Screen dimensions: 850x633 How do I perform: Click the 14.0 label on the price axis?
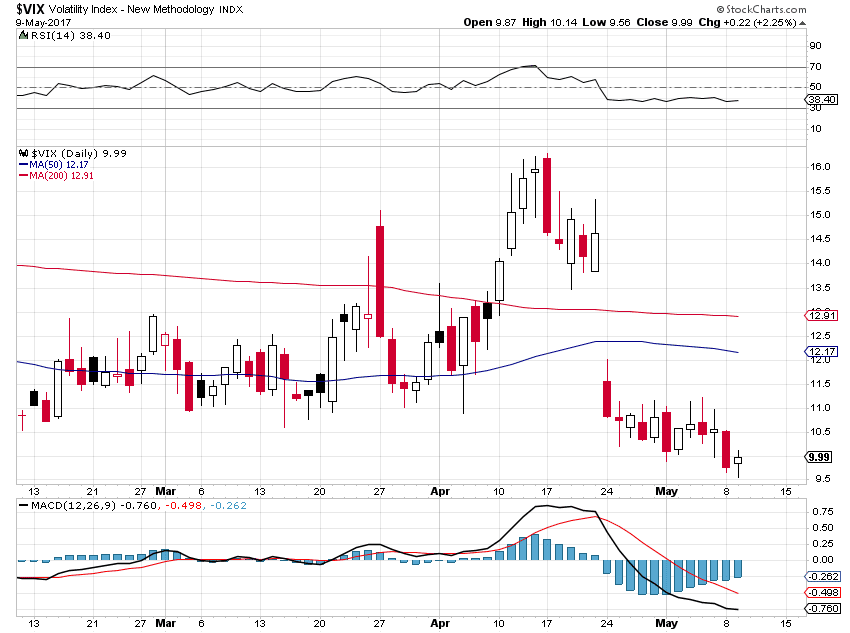pyautogui.click(x=820, y=263)
